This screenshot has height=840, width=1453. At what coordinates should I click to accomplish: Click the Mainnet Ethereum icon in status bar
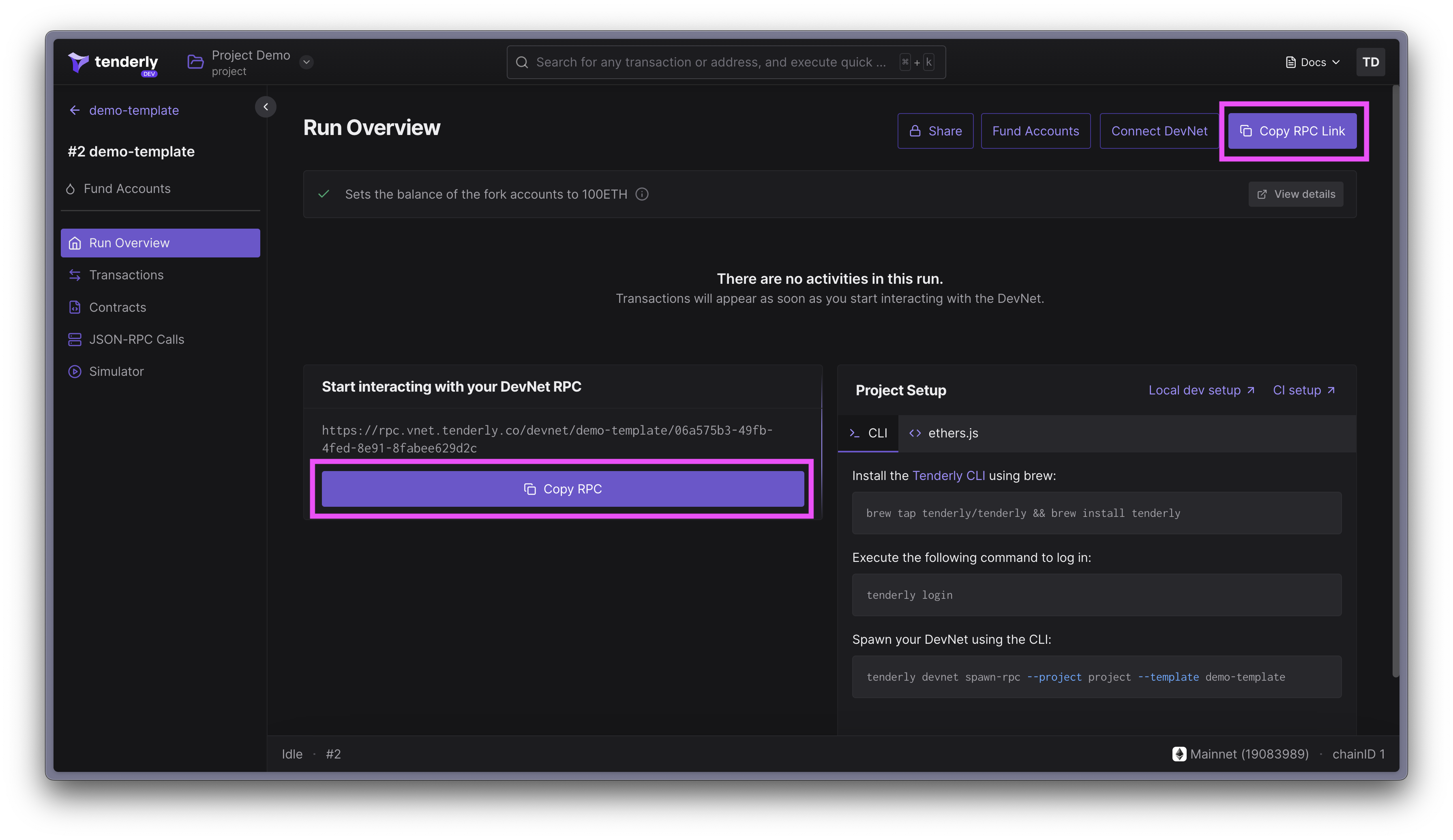[1179, 754]
